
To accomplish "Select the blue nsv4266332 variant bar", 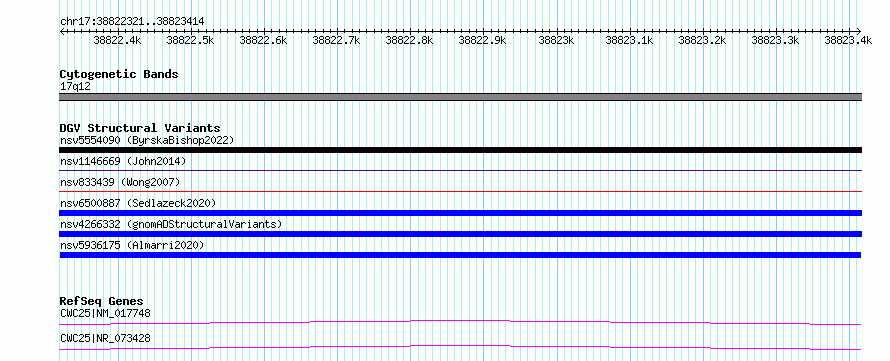I will coord(461,234).
